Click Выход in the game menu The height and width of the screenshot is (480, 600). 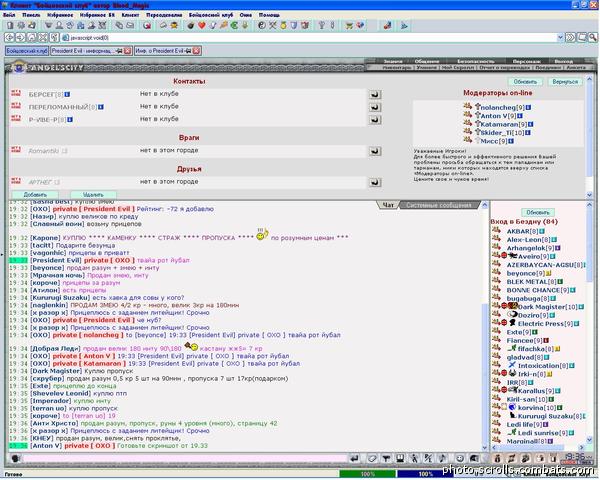coord(563,61)
